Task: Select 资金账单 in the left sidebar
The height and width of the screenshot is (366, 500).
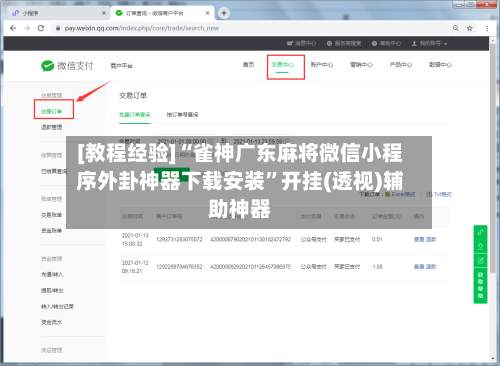Action: point(52,231)
